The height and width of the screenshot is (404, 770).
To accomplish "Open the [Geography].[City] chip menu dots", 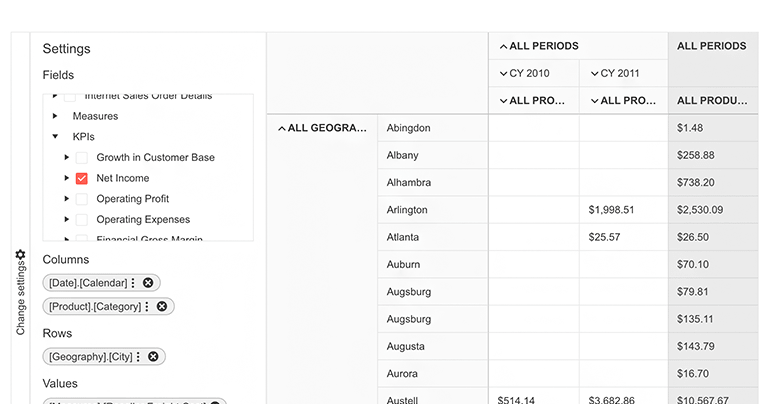I will click(138, 357).
